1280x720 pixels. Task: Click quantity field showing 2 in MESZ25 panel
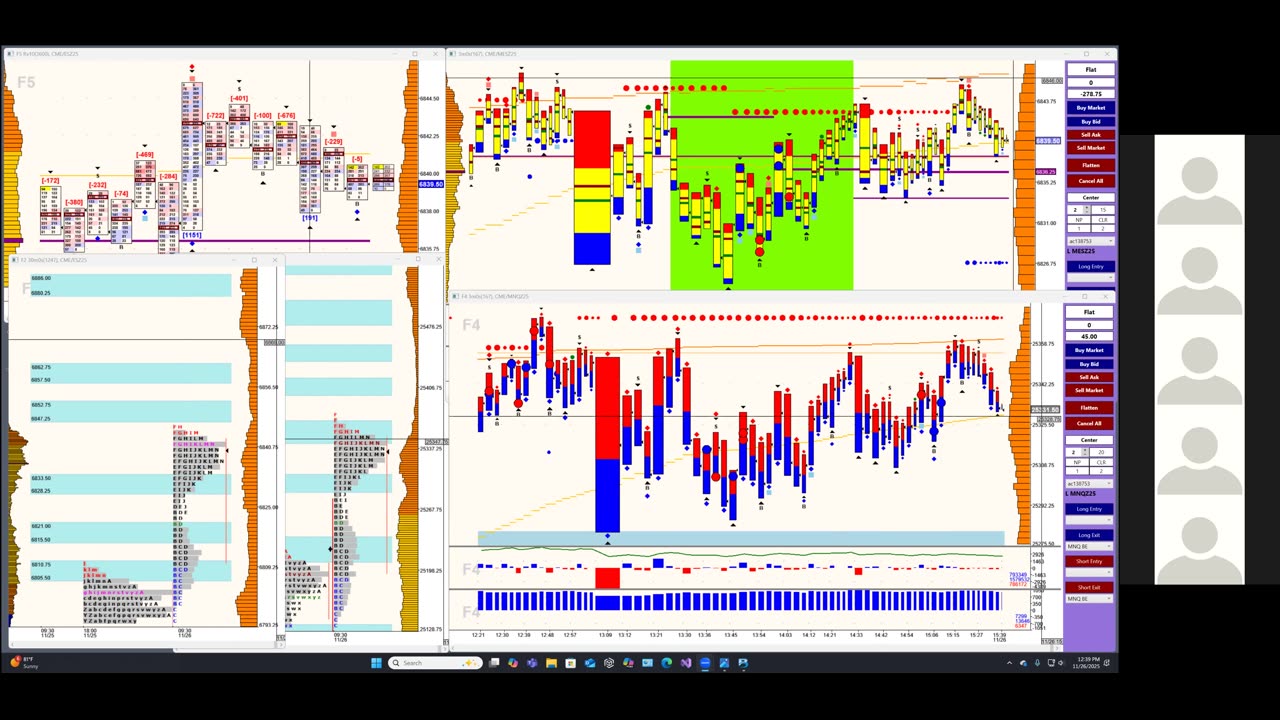(x=1076, y=210)
